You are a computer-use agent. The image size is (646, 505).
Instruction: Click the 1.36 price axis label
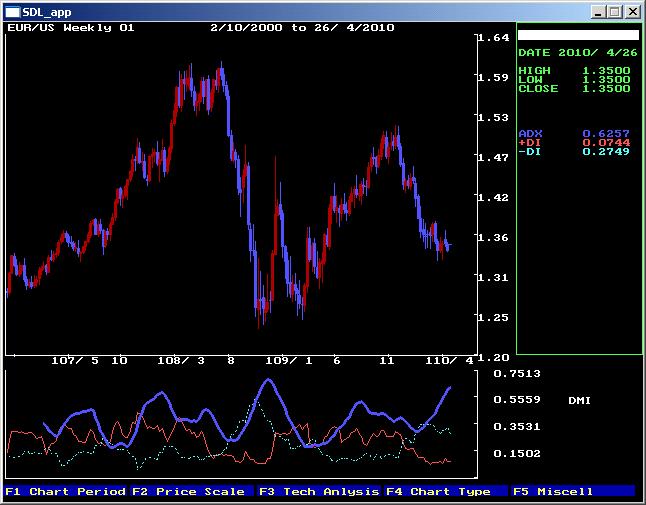tap(494, 237)
